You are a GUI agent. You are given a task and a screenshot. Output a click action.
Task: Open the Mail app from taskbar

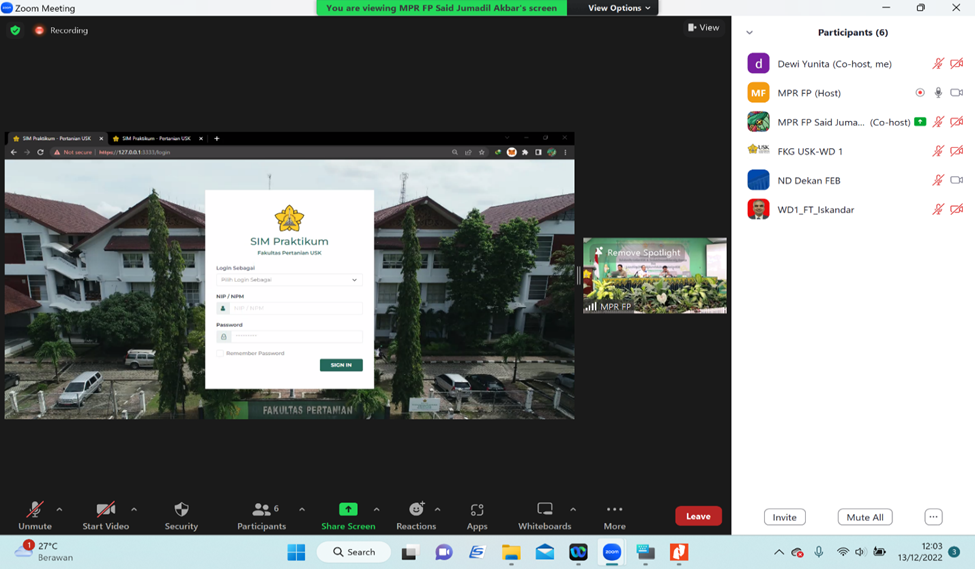[545, 552]
